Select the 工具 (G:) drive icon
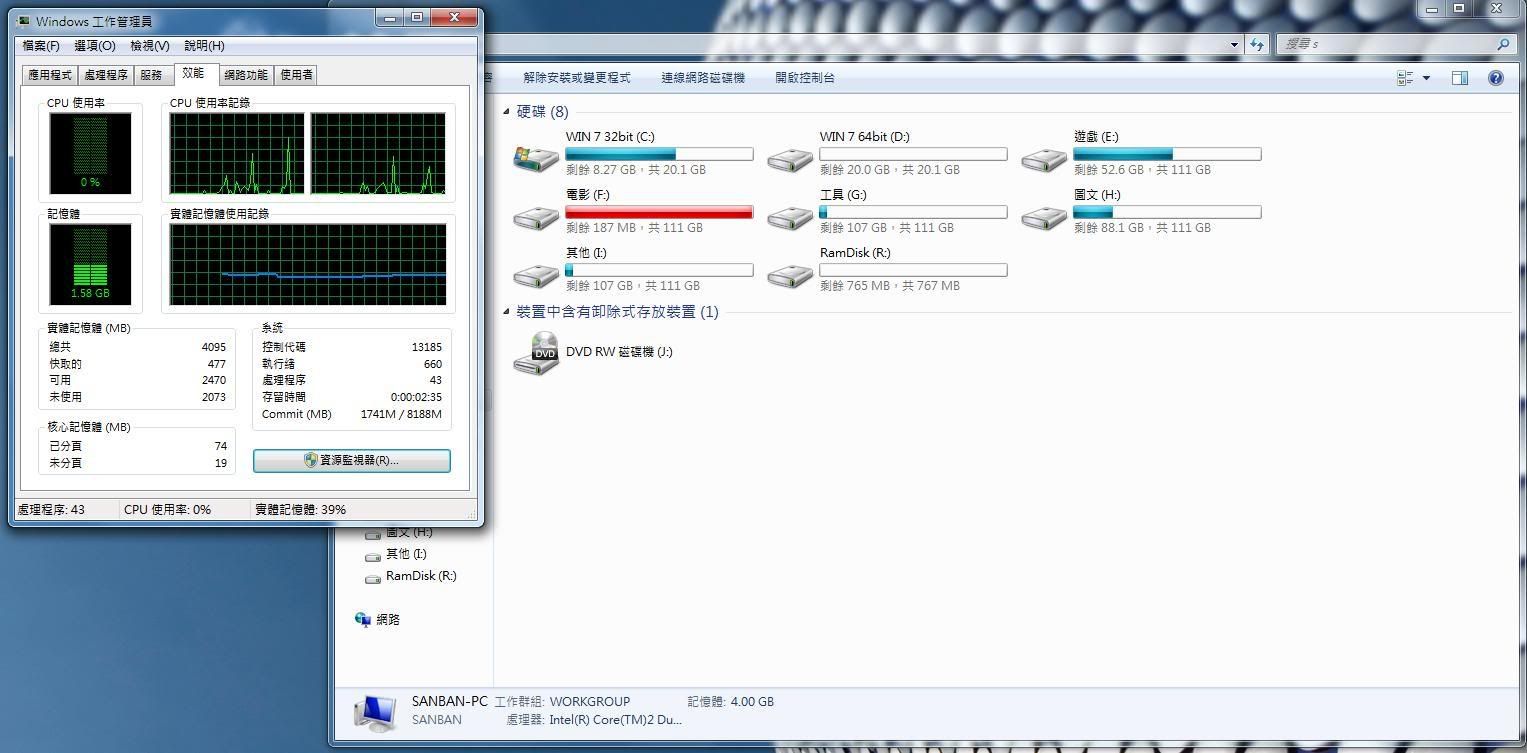Screen dimensions: 1527x753 tap(790, 216)
